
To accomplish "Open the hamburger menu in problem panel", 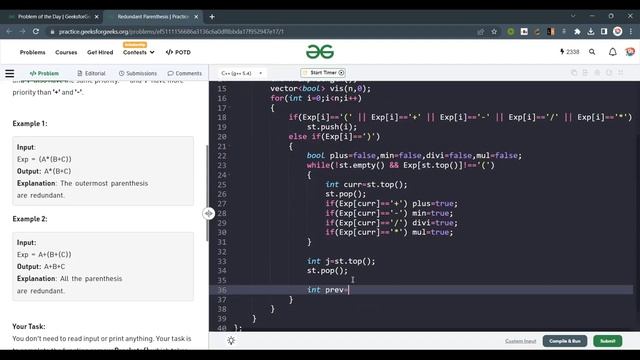I will coord(10,73).
